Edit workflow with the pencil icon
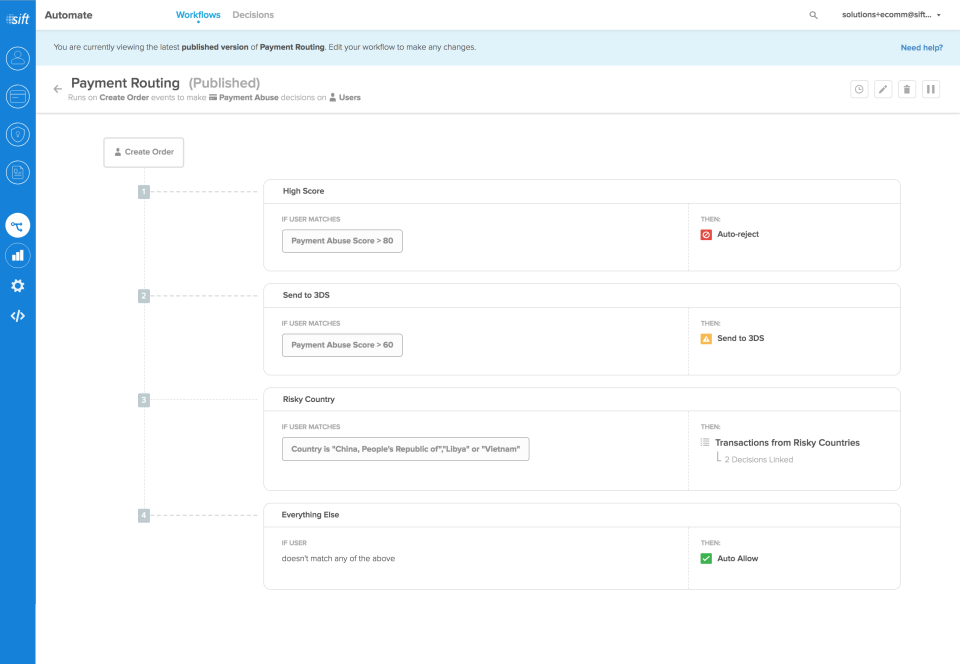Viewport: 960px width, 664px height. click(x=883, y=89)
